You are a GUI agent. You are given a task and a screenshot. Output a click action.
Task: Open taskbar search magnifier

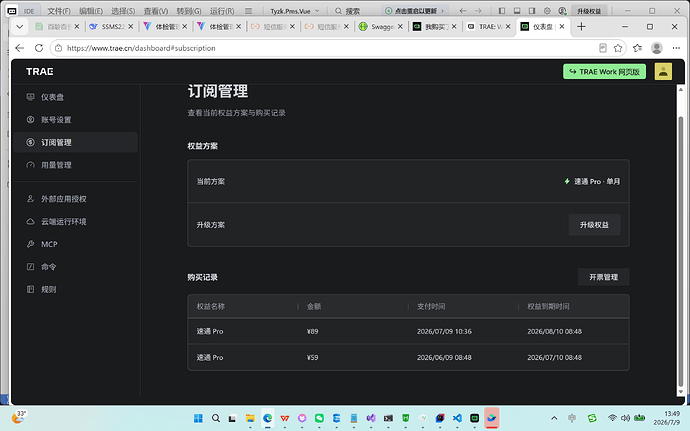[216, 418]
